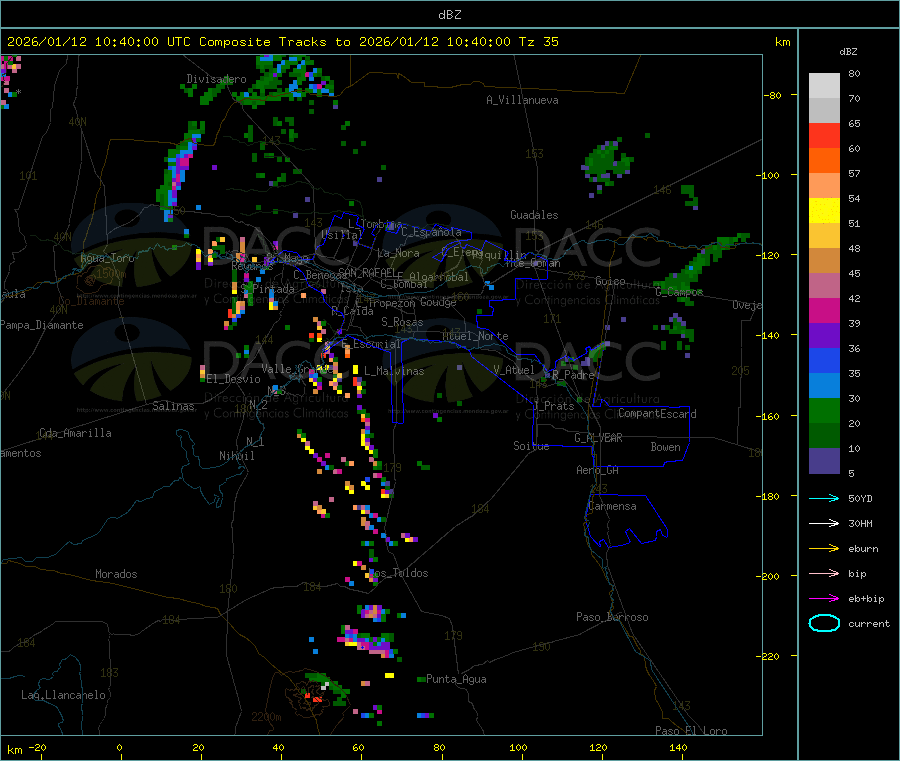Image resolution: width=900 pixels, height=761 pixels.
Task: Click the '-20' tick on the bottom axis
Action: click(x=38, y=747)
